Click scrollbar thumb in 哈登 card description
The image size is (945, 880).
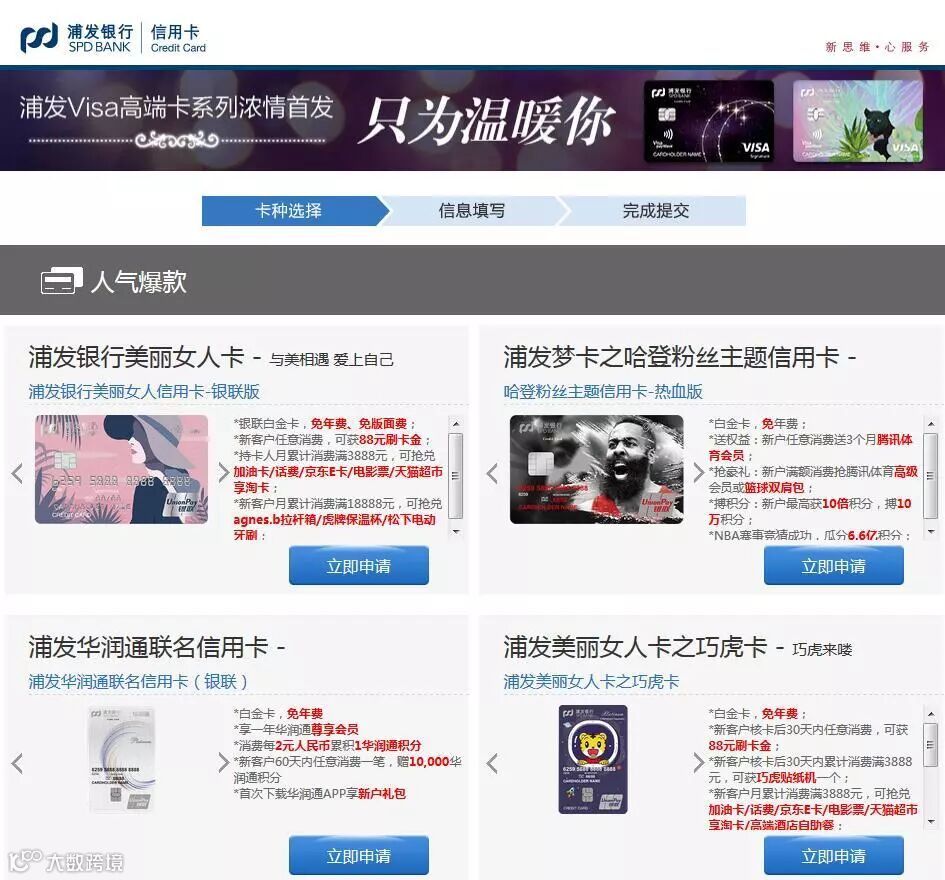click(931, 476)
